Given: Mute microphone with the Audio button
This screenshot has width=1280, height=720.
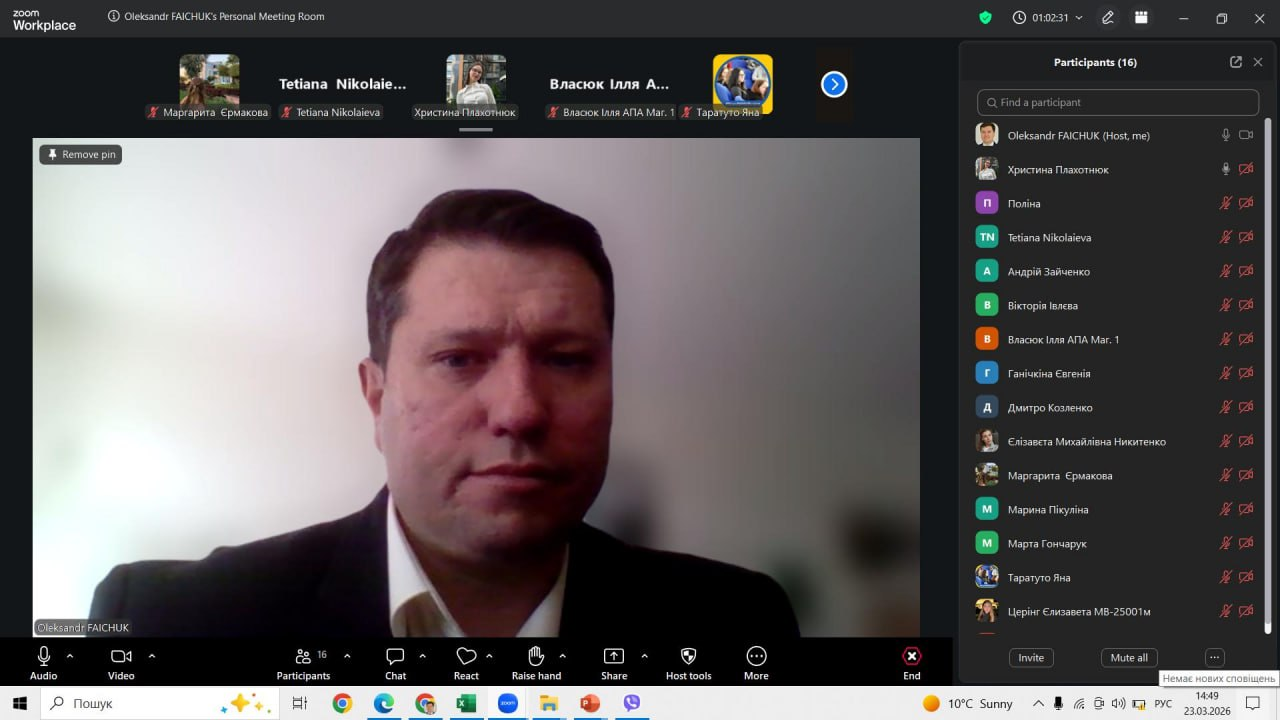Looking at the screenshot, I should pos(43,663).
